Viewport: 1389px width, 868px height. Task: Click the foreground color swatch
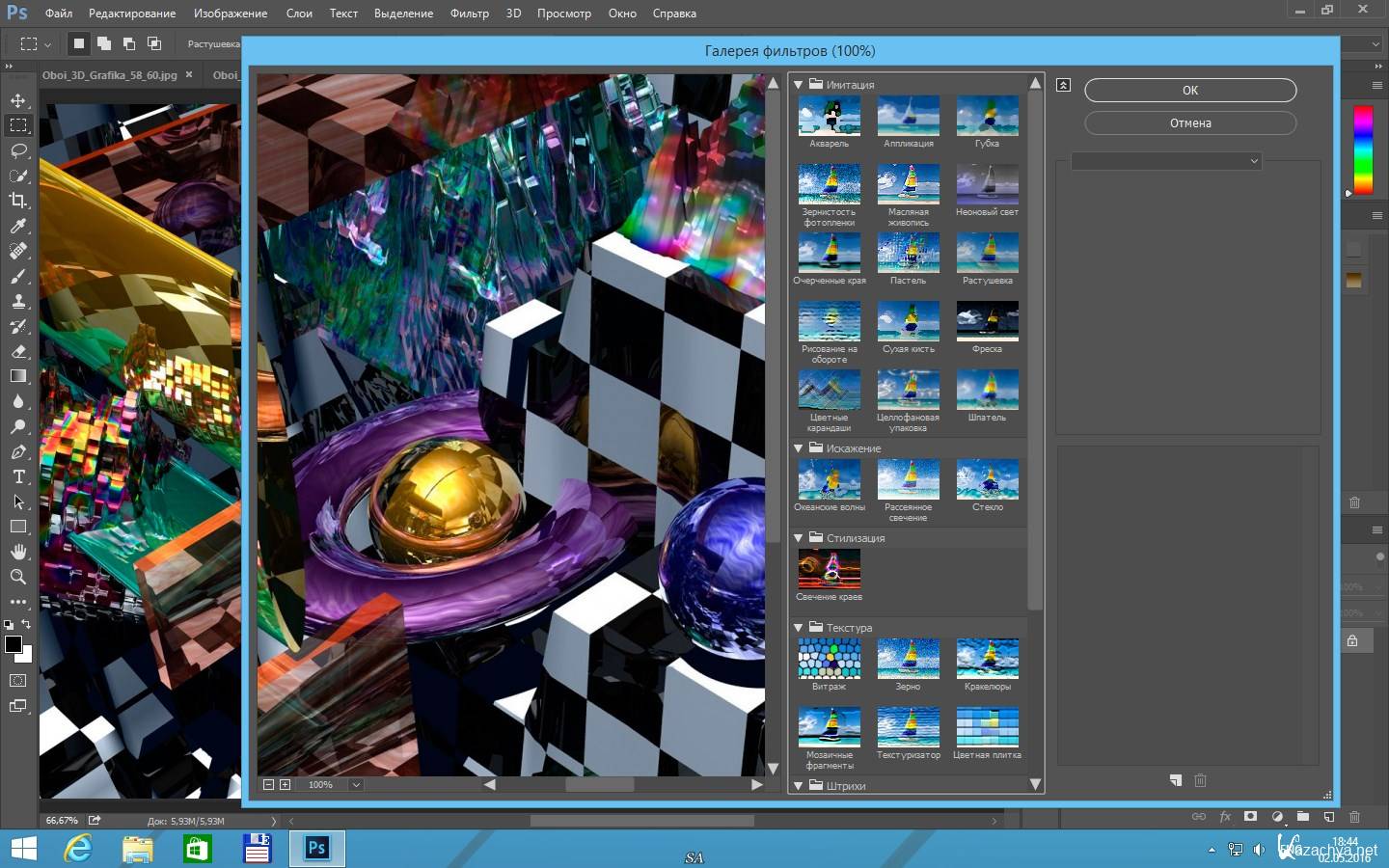point(14,644)
